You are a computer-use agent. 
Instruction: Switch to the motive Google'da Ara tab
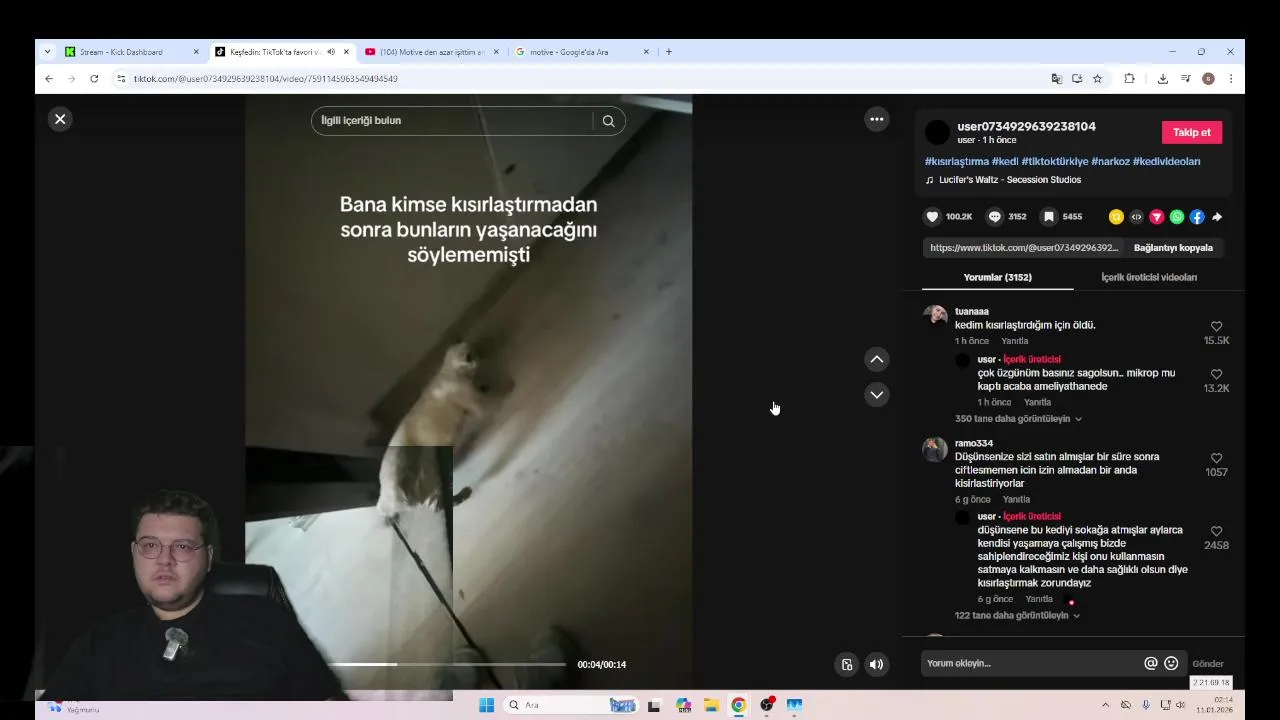tap(580, 52)
